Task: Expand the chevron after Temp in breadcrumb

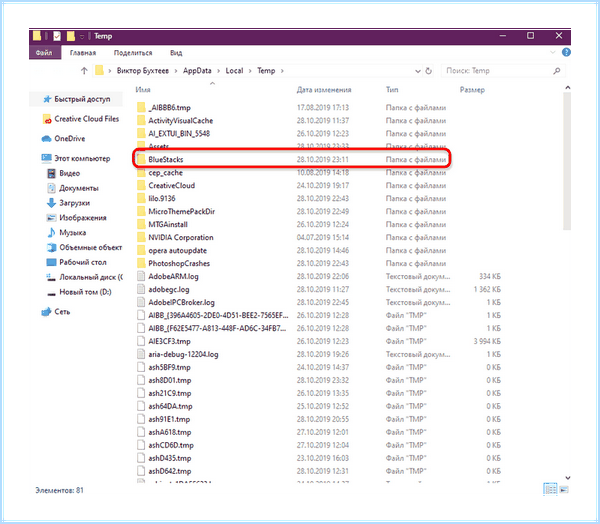Action: pyautogui.click(x=282, y=71)
